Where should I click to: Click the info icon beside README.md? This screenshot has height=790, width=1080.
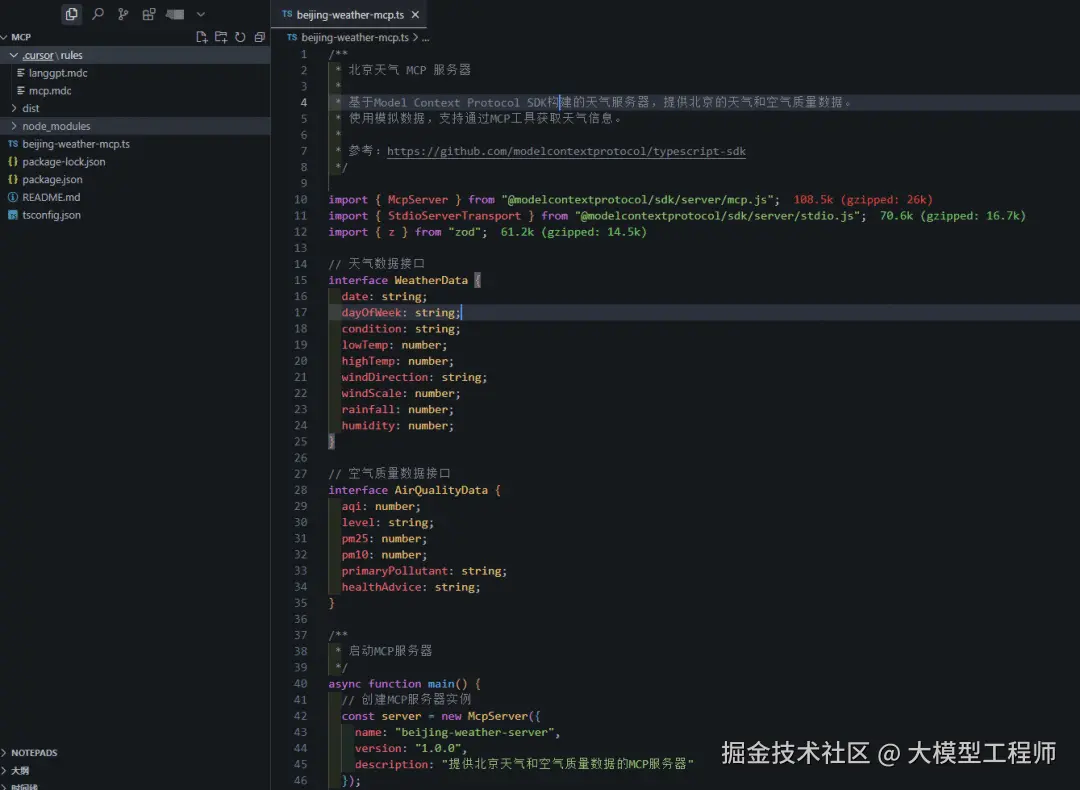pos(12,197)
